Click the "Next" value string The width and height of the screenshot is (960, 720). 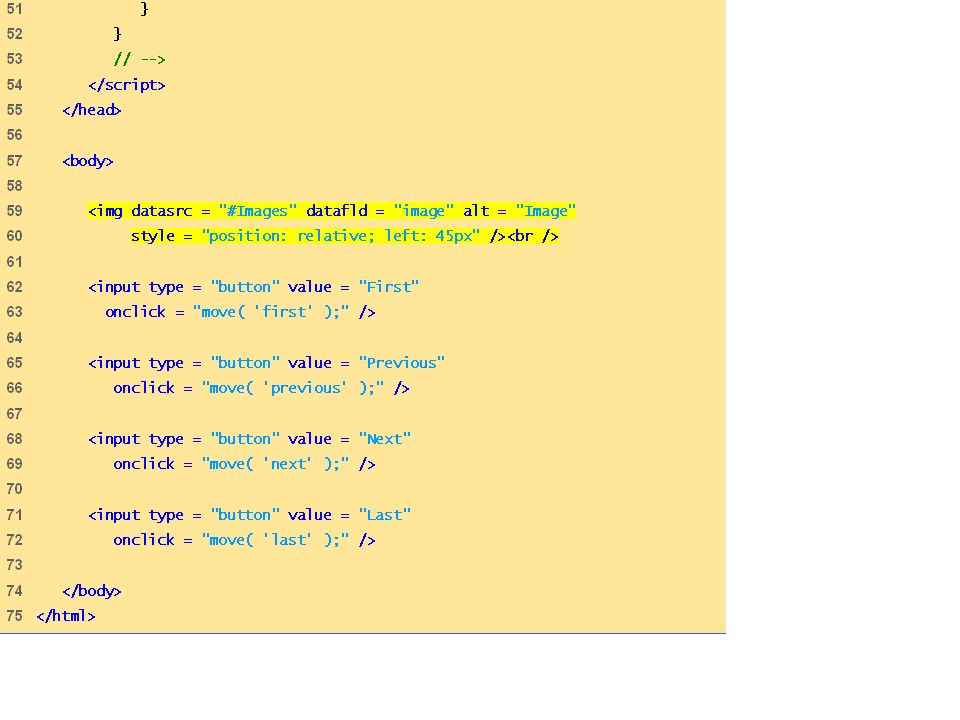pos(384,439)
